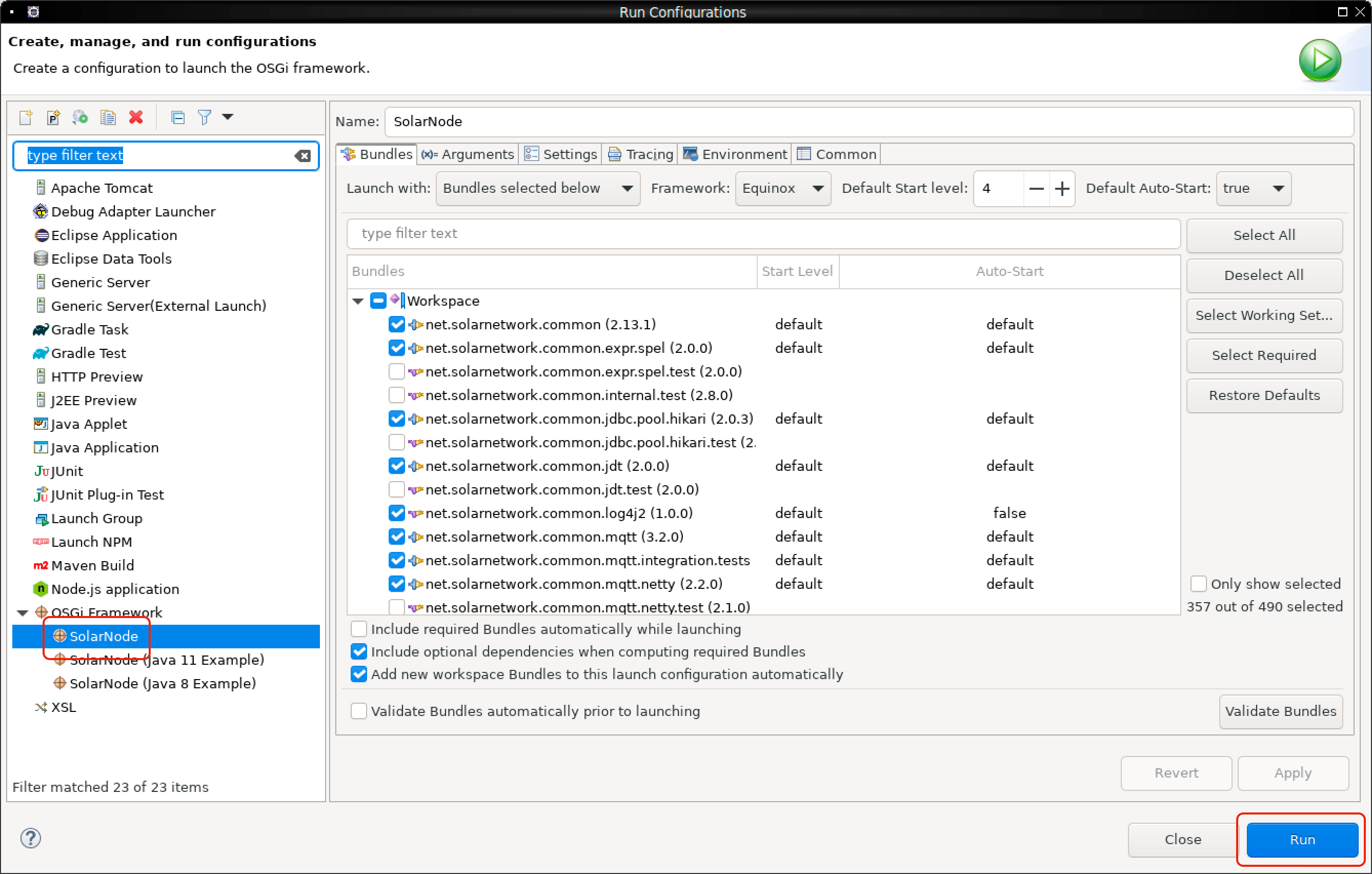Click the Deselect All button
1372x874 pixels.
1264,275
